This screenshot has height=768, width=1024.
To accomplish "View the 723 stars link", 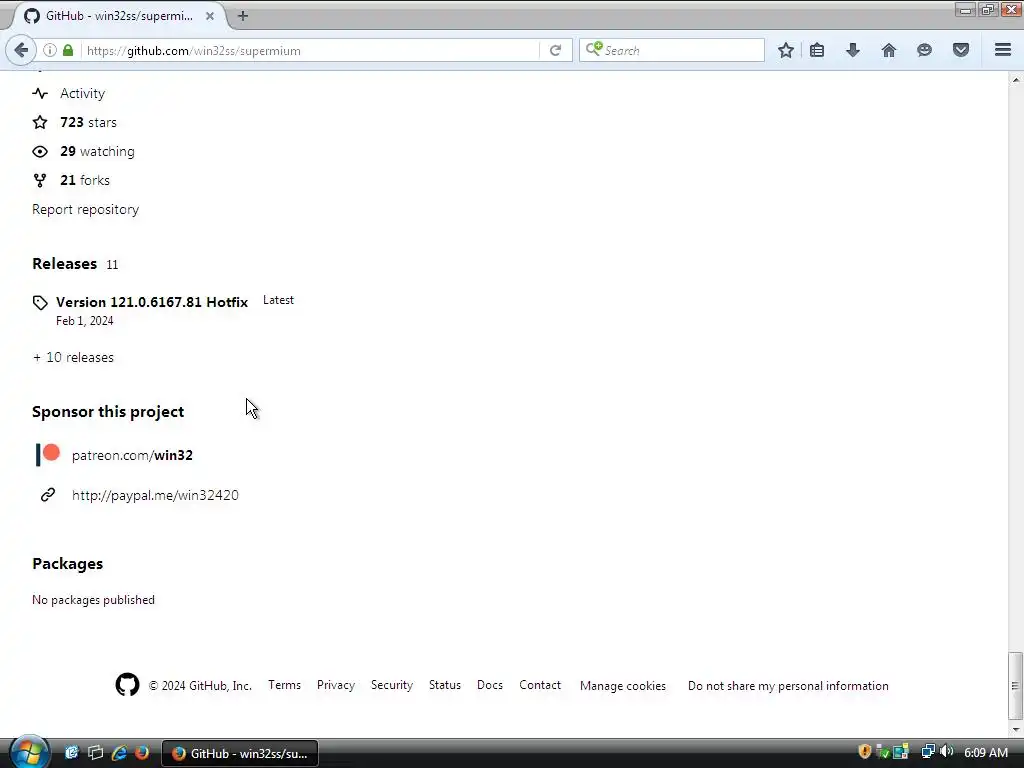I will click(88, 122).
